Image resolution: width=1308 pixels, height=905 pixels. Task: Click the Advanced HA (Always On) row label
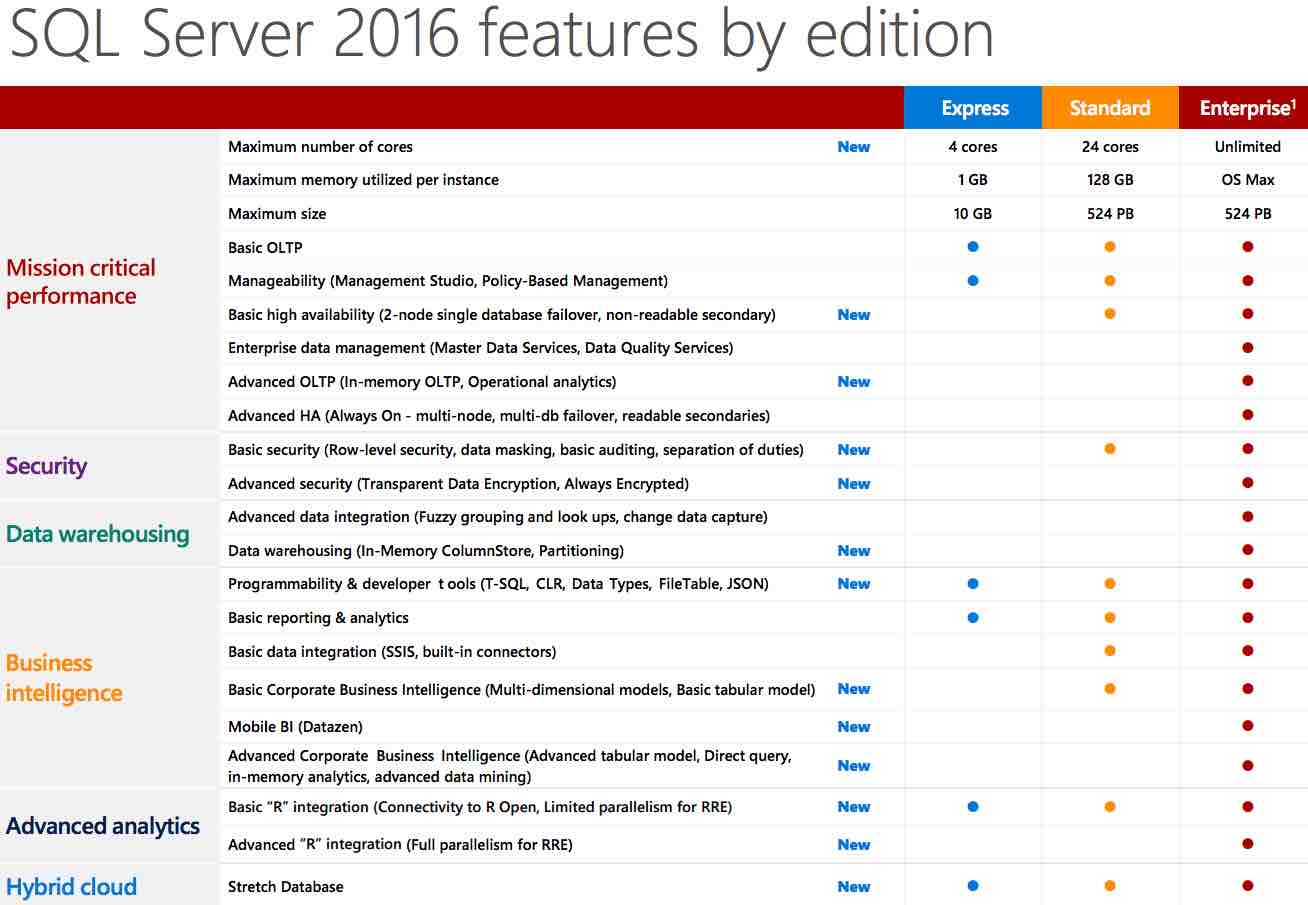point(499,415)
